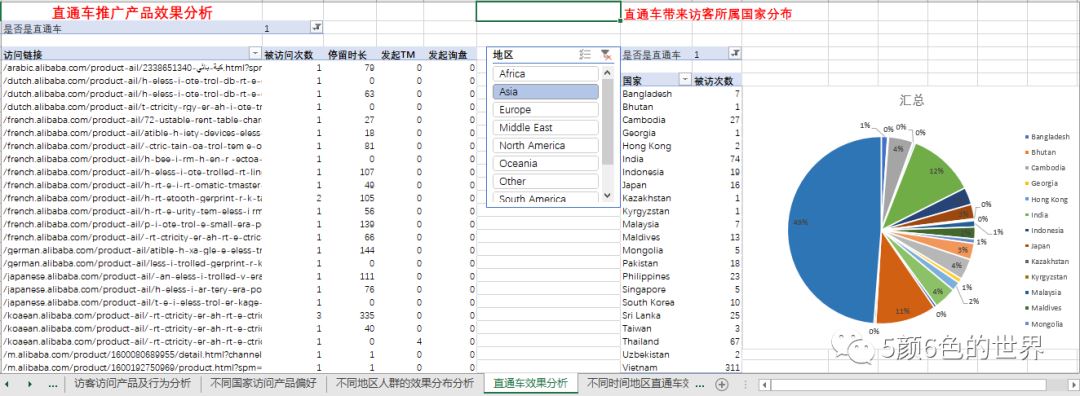Select the m.alibaba.com 1600080689955 link cell
Viewport: 1080px width, 396px height.
tap(132, 355)
